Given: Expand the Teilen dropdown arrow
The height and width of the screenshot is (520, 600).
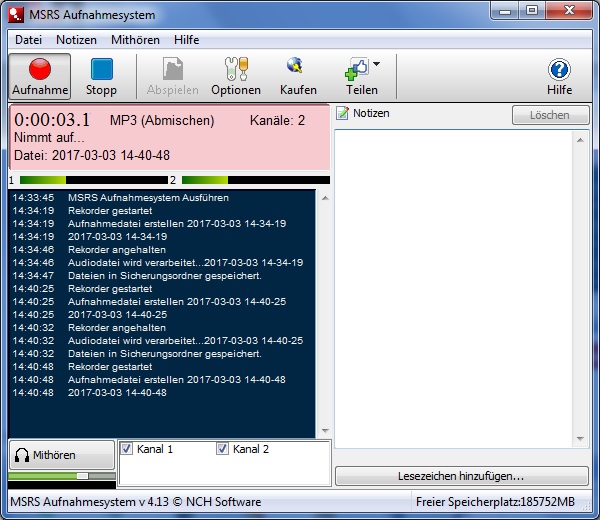Looking at the screenshot, I should (x=377, y=64).
